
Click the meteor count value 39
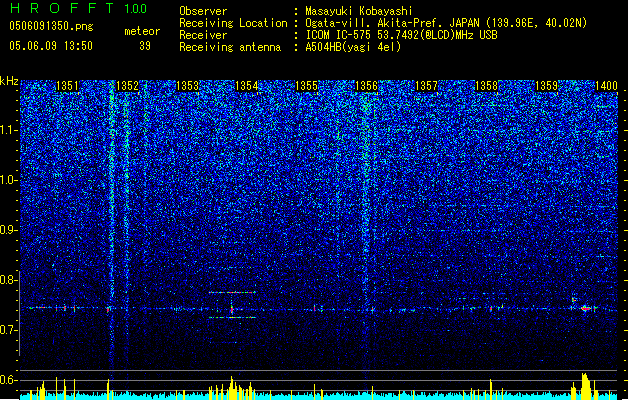(145, 46)
